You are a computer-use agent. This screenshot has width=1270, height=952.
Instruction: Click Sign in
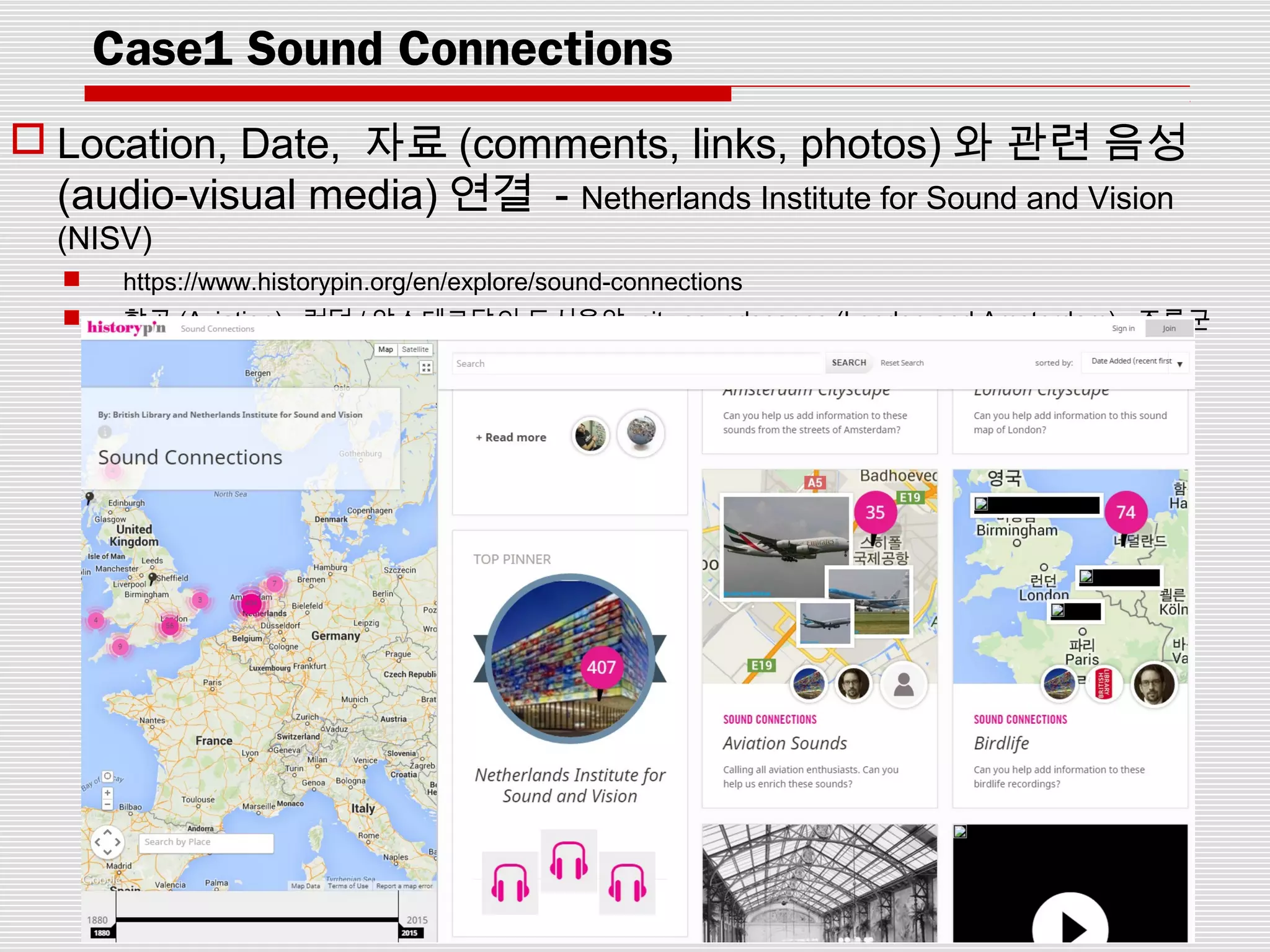(1123, 328)
